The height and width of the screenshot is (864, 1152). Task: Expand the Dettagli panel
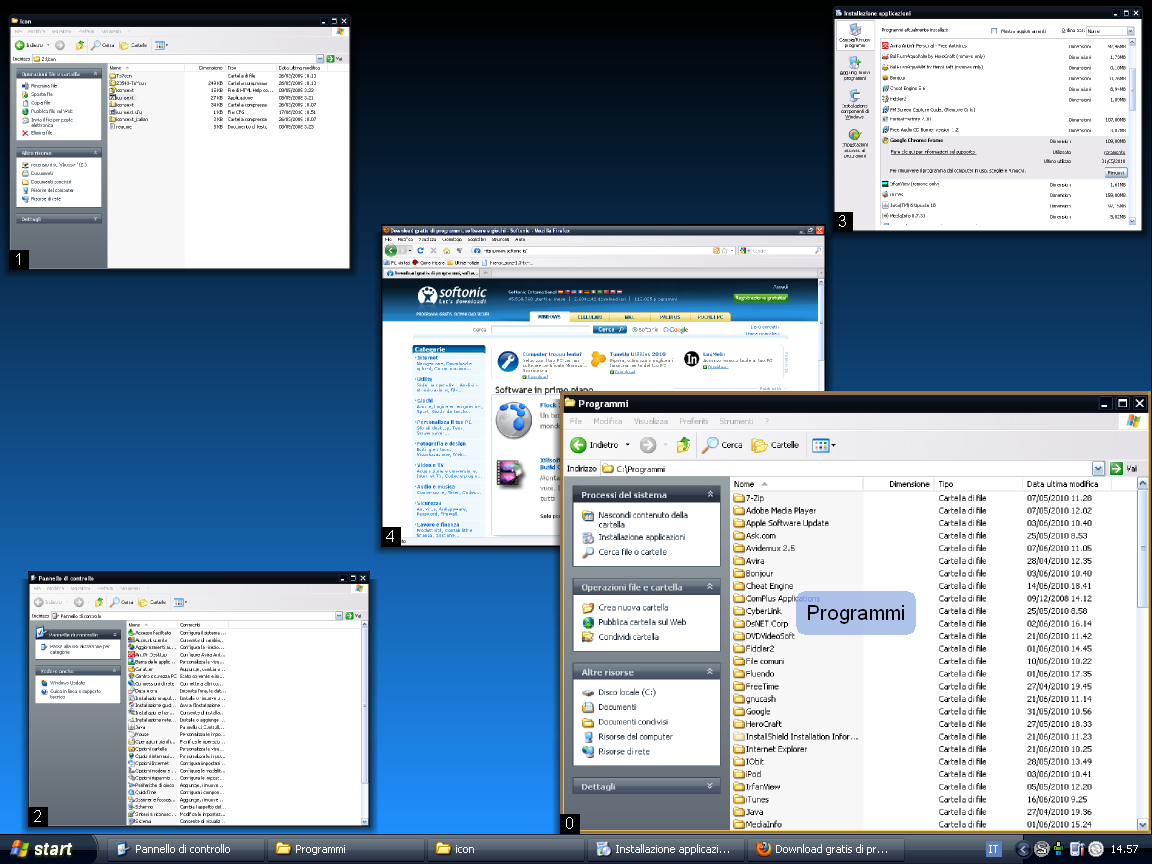tap(710, 786)
